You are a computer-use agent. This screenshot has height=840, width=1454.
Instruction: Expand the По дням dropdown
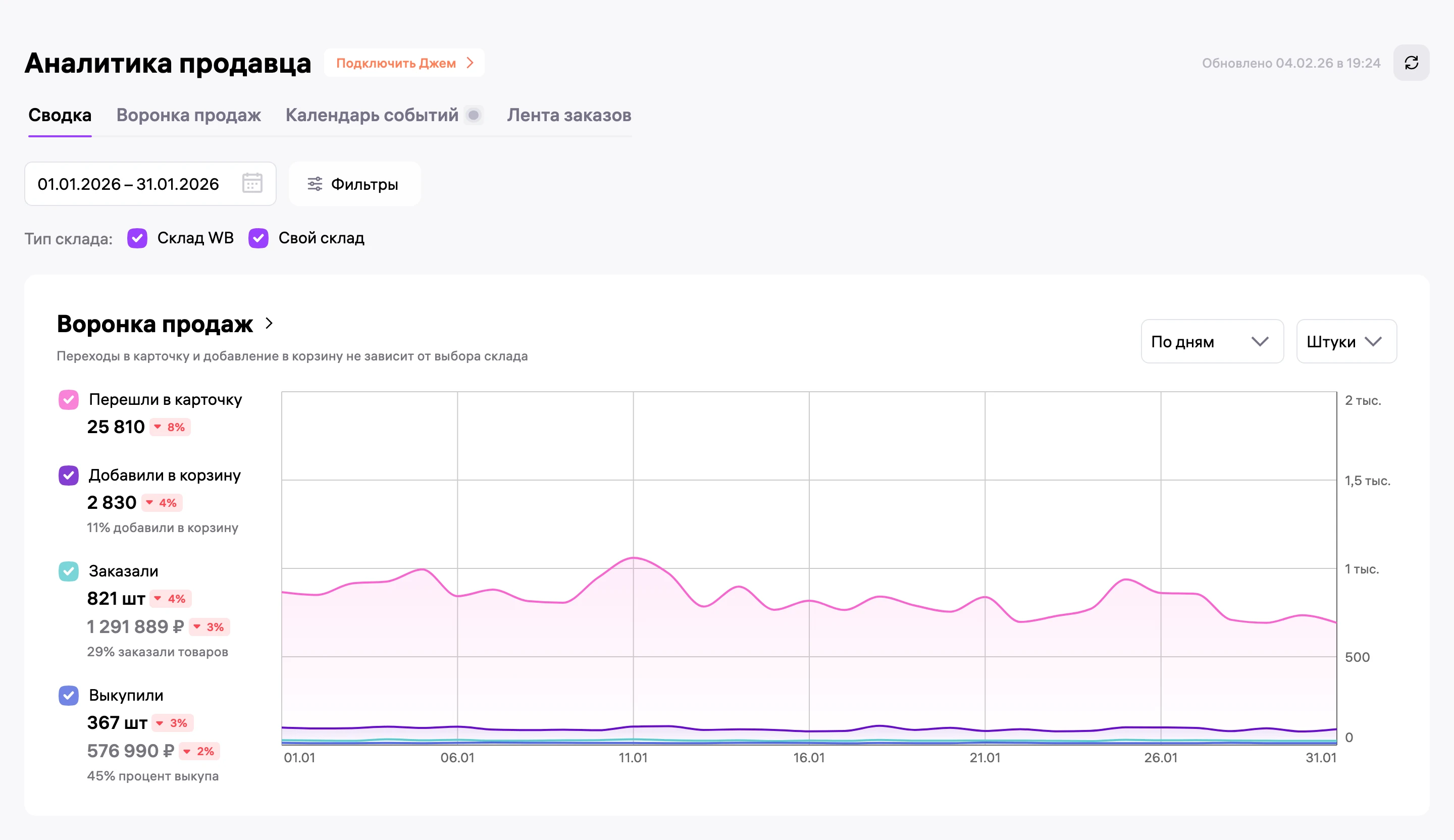[1212, 342]
